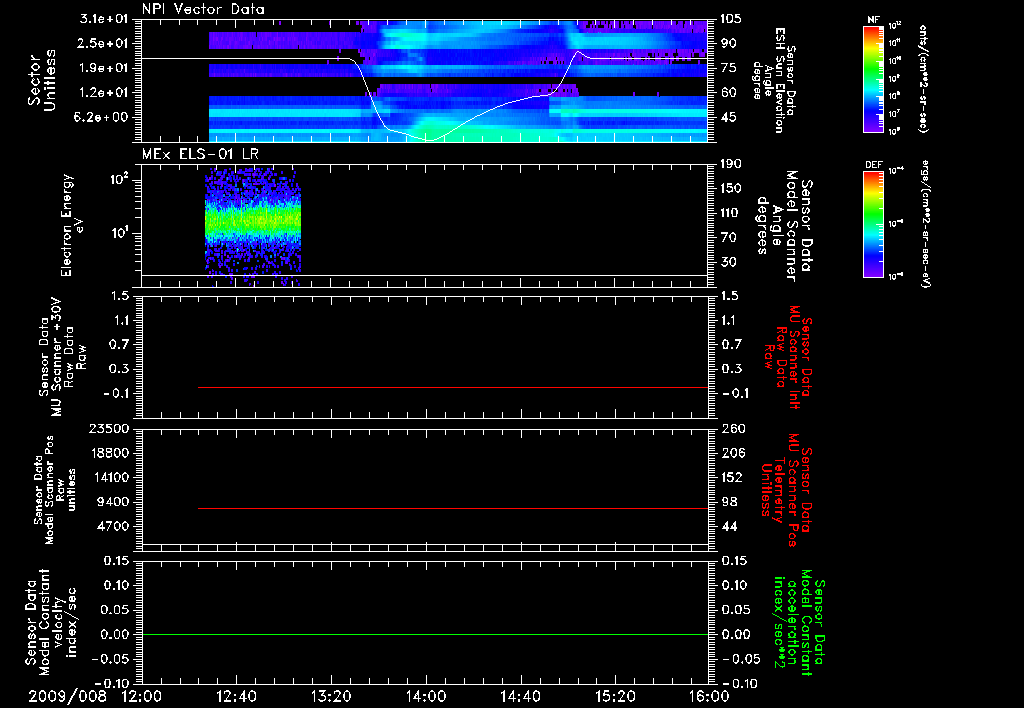Click the red scanner position line

click(453, 508)
